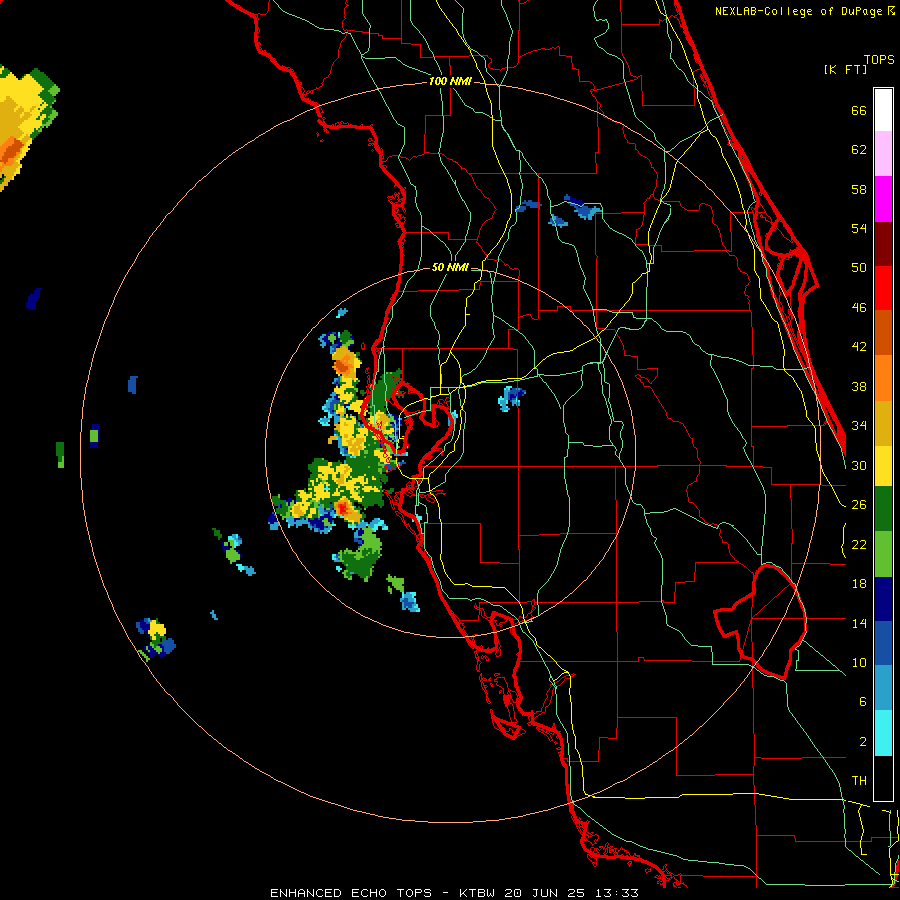Select the navy blue legend swatch
The image size is (900, 900).
click(883, 599)
